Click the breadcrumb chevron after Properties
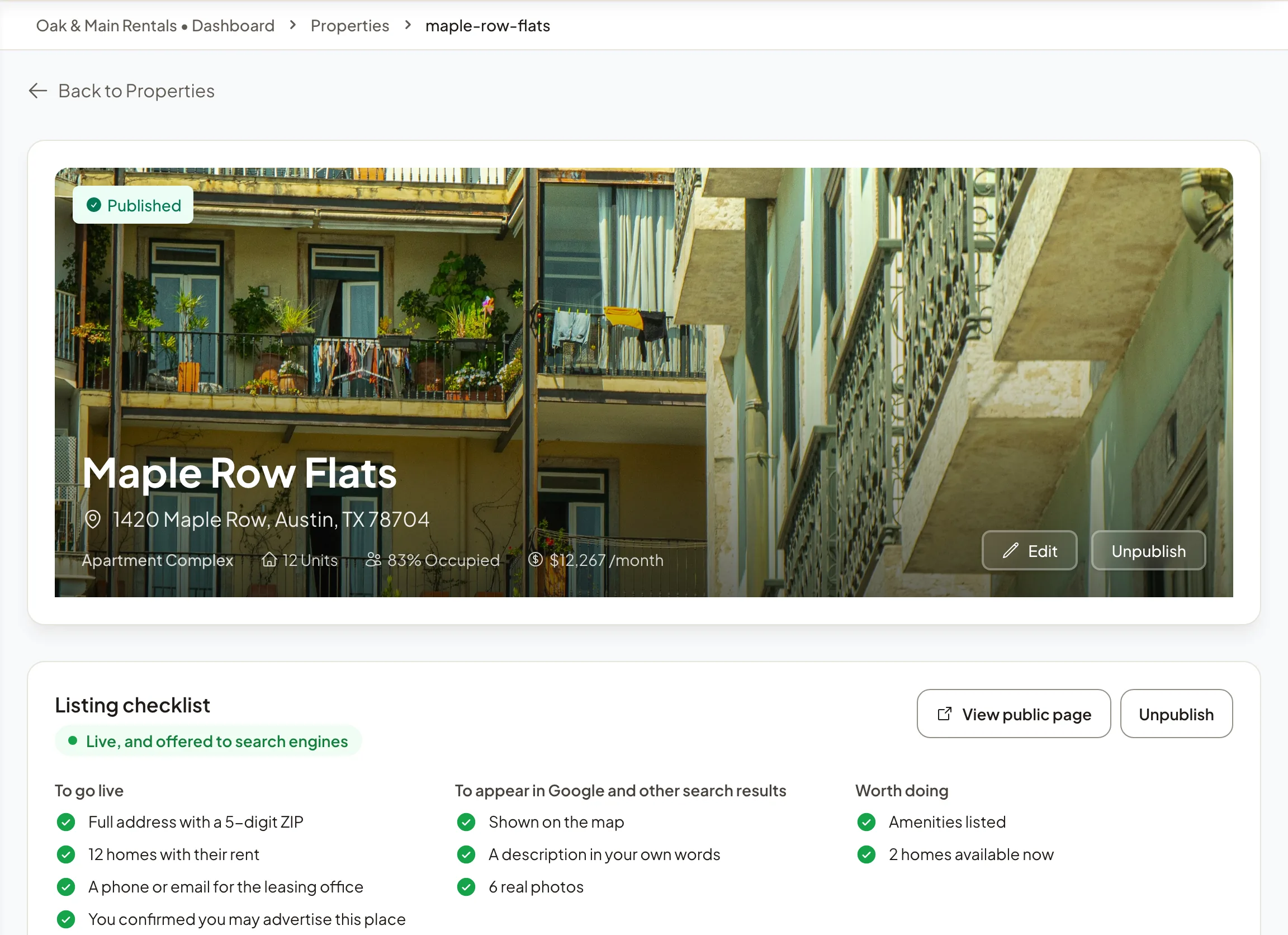 pyautogui.click(x=408, y=25)
